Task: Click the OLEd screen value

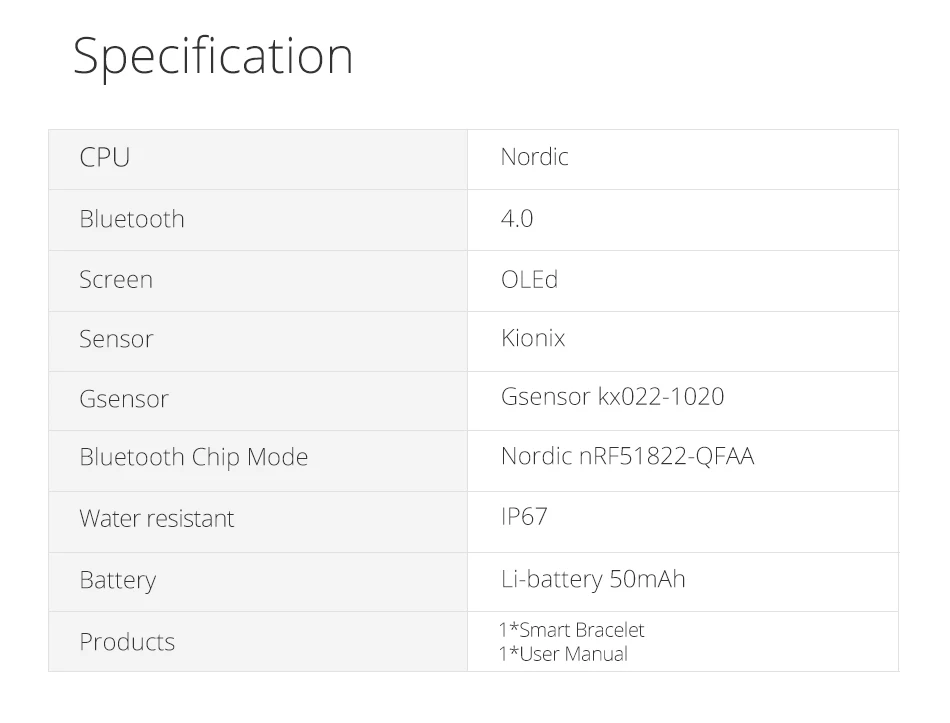Action: (x=529, y=279)
